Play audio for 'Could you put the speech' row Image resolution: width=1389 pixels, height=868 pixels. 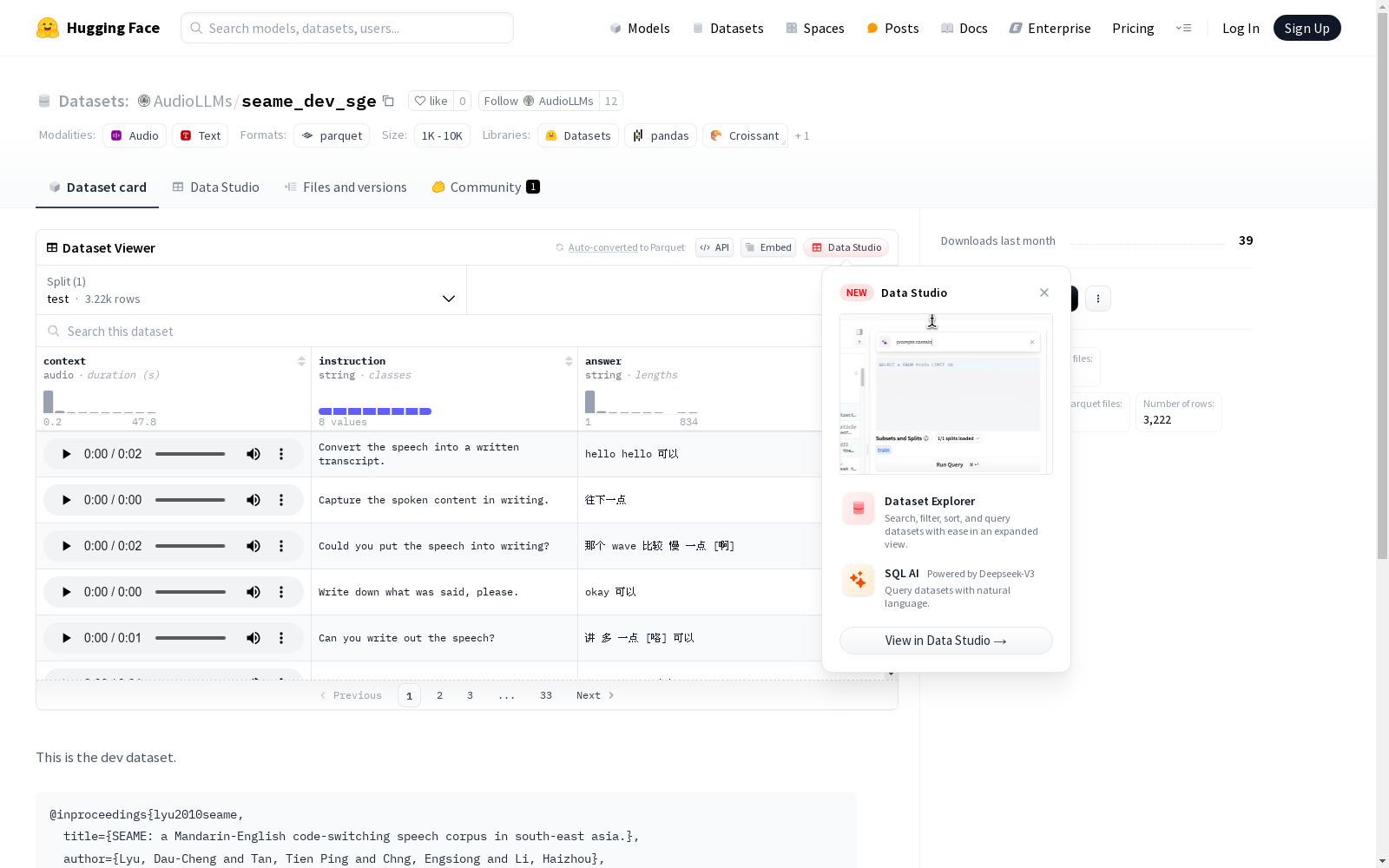pos(66,546)
